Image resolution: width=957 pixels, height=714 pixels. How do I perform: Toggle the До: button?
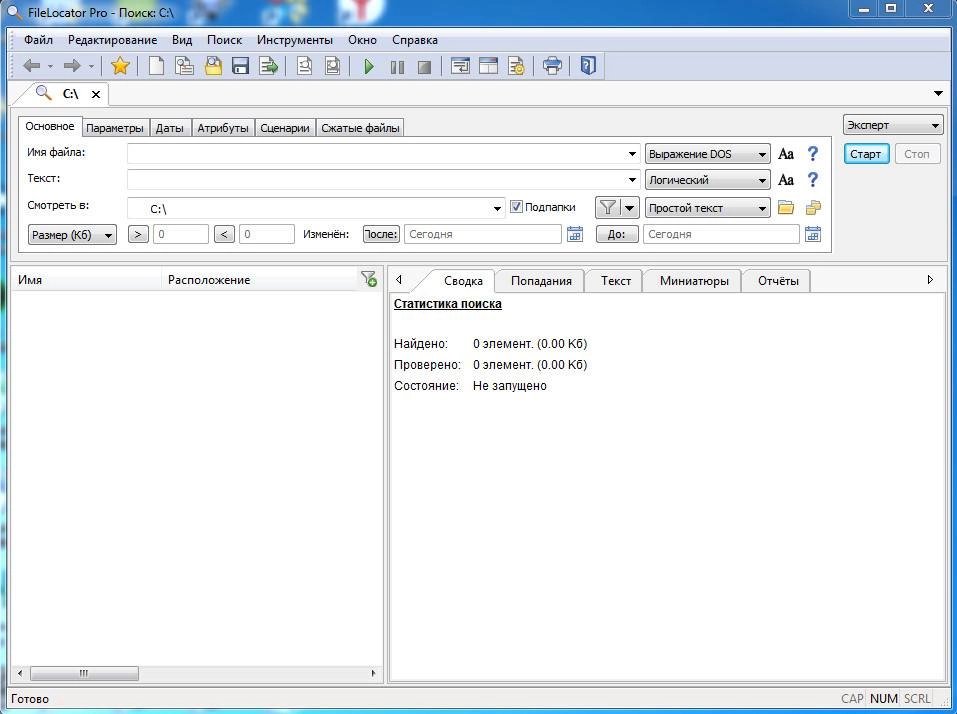coord(617,234)
